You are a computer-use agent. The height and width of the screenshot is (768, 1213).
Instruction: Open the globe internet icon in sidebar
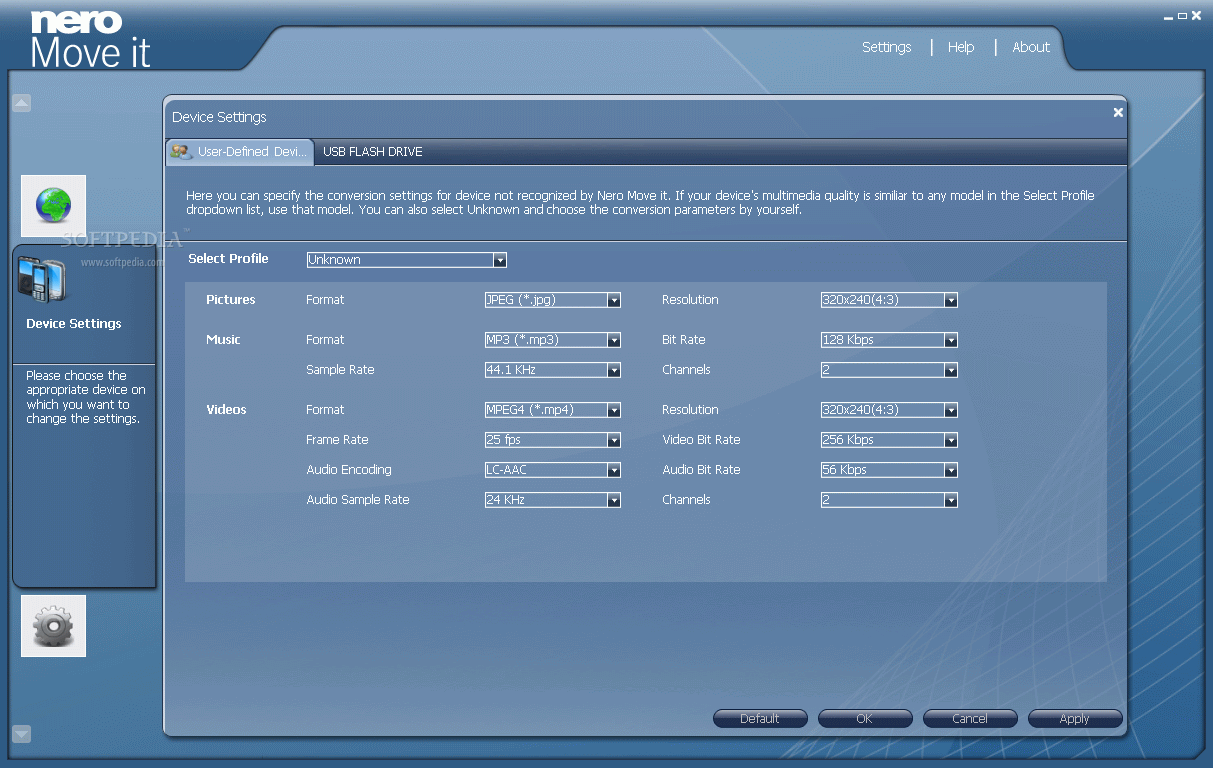[53, 206]
